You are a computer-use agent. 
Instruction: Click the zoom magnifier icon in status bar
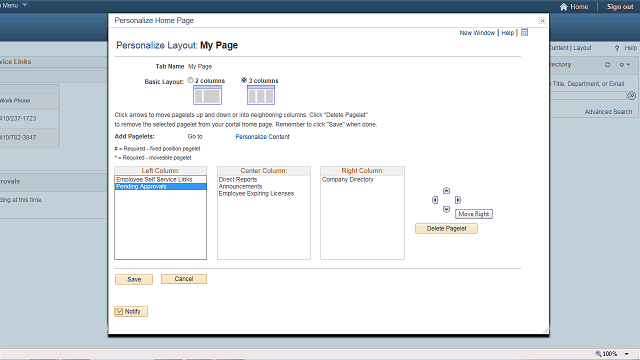[x=598, y=354]
